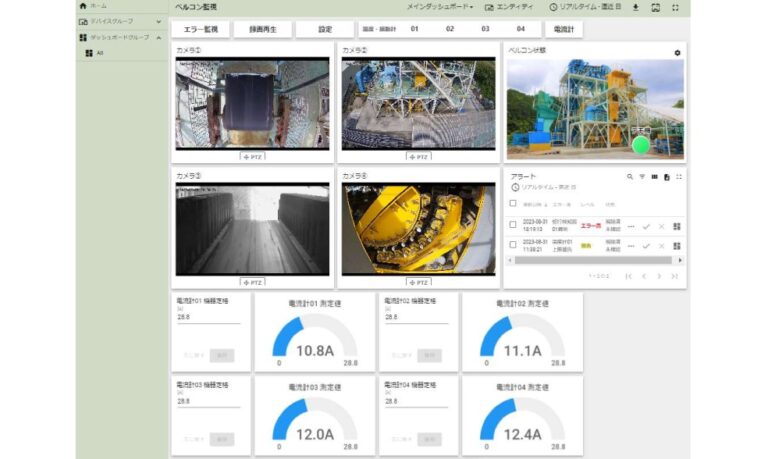Click the 電流計03 機器定格 input field

(208, 401)
